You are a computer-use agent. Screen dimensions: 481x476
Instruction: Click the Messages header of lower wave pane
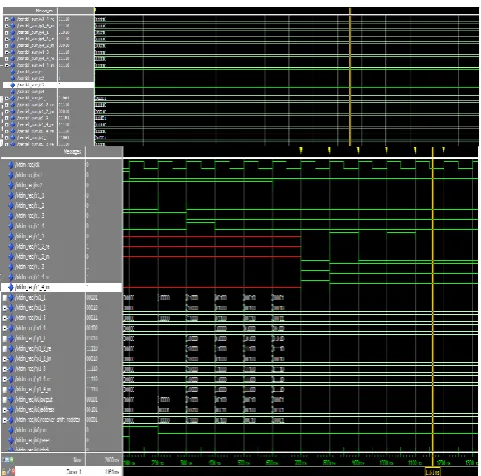coord(72,152)
